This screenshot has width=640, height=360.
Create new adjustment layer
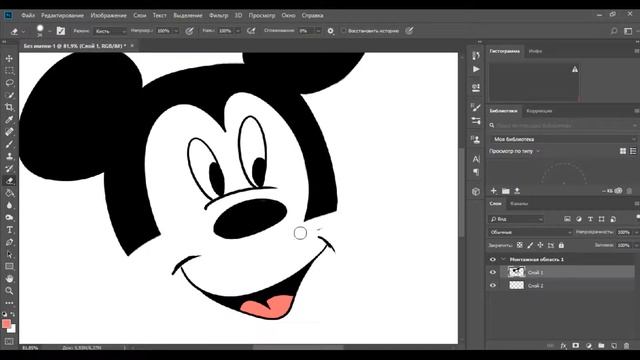pos(588,346)
